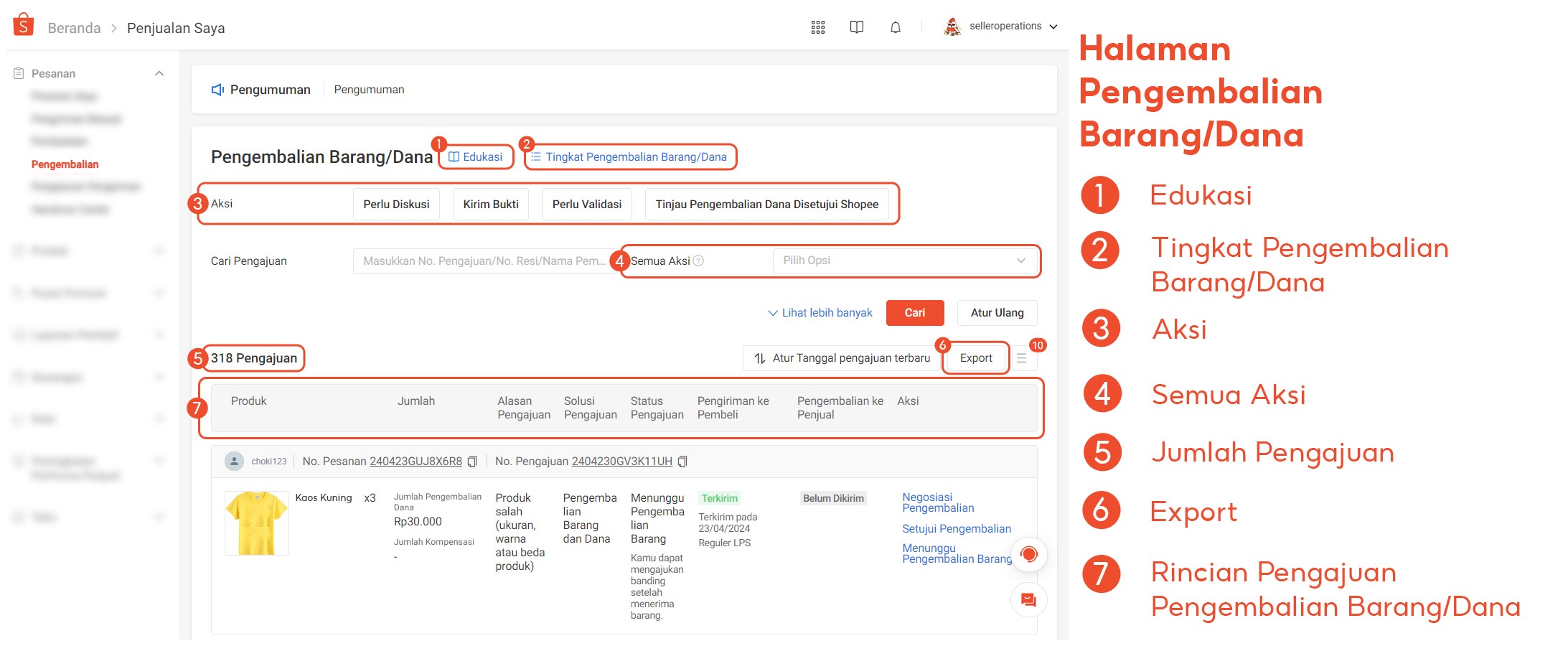Click the notification bell icon

(895, 27)
